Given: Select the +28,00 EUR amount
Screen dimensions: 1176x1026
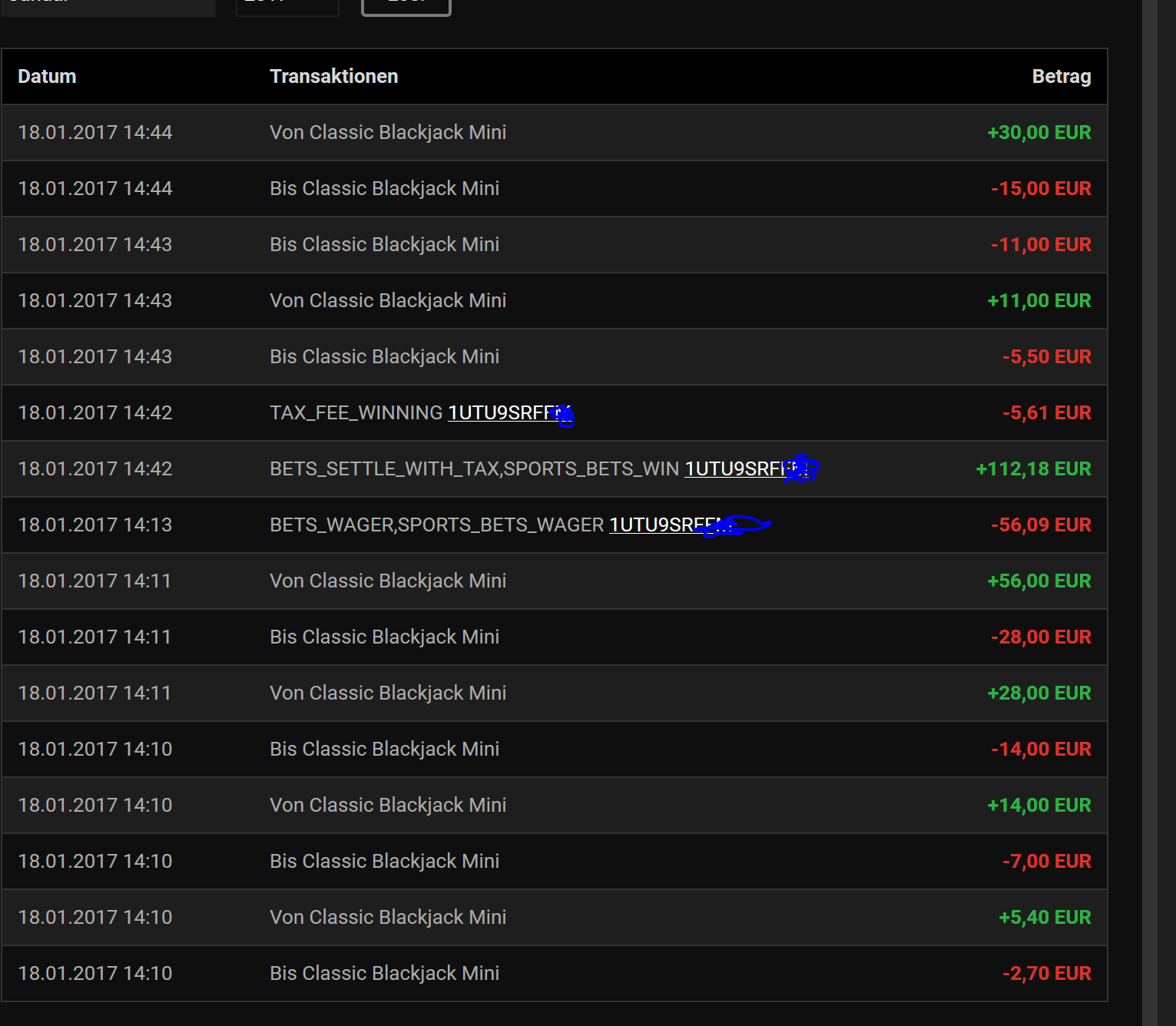Looking at the screenshot, I should (1039, 693).
